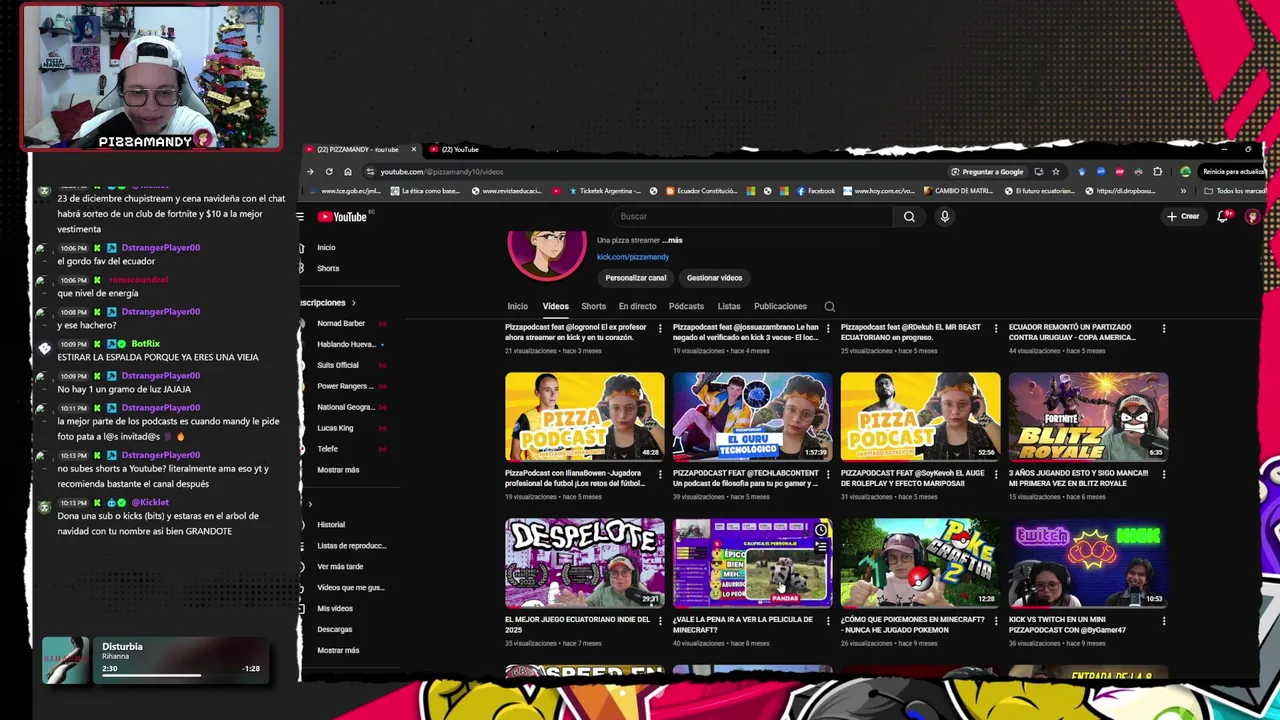Open Lucas King subscription

click(x=335, y=428)
